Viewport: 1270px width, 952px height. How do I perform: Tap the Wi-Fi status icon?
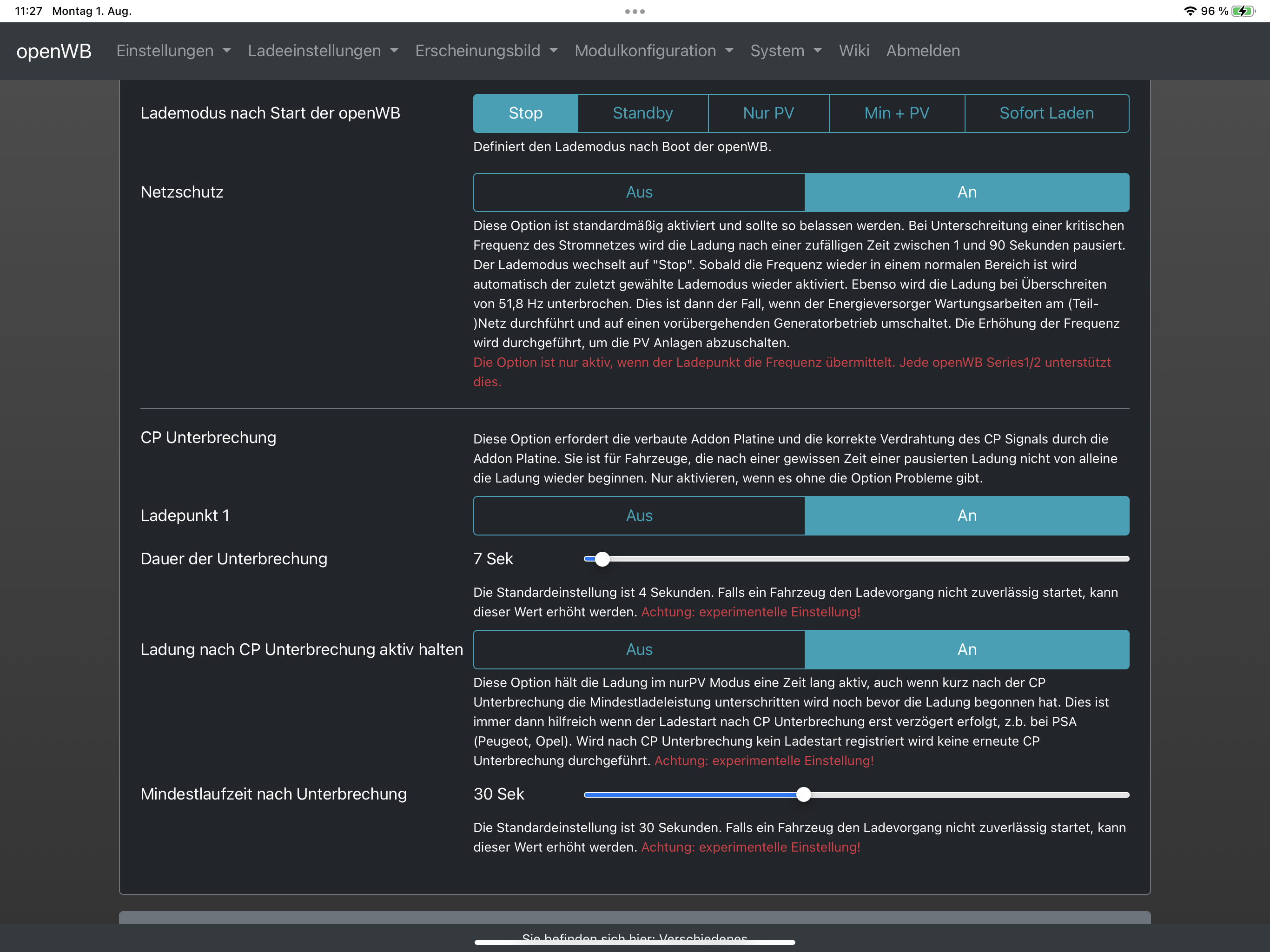coord(1190,11)
